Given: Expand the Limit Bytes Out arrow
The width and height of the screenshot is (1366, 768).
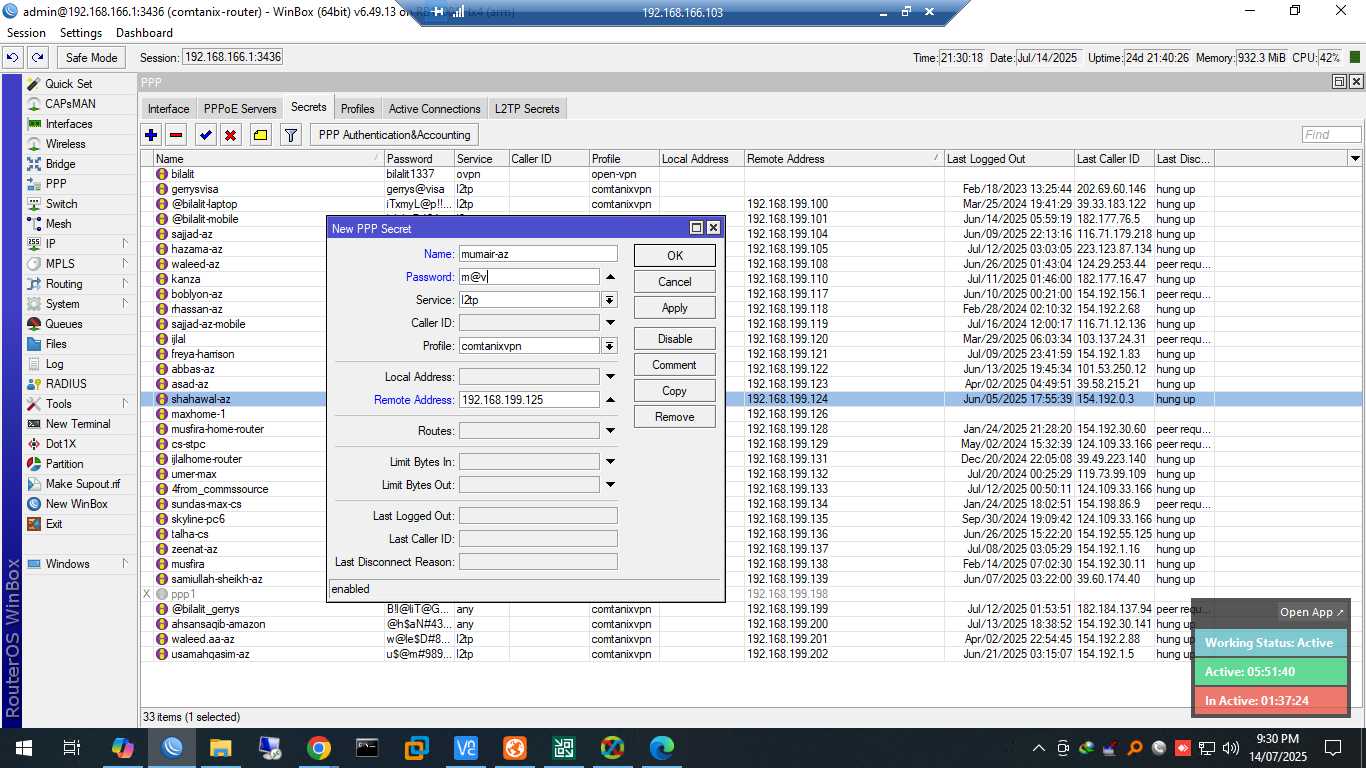Looking at the screenshot, I should point(610,485).
